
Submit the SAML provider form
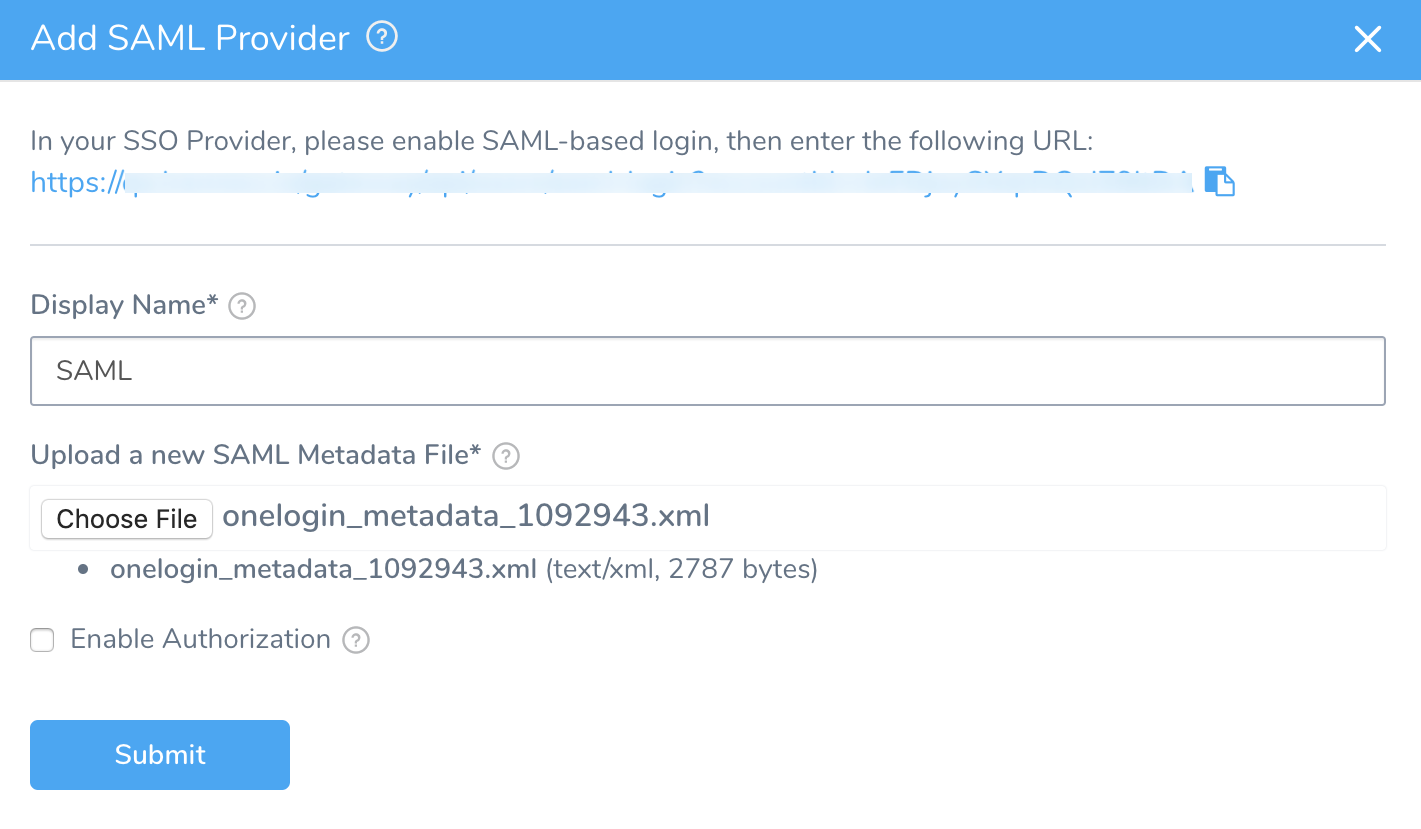[x=160, y=755]
